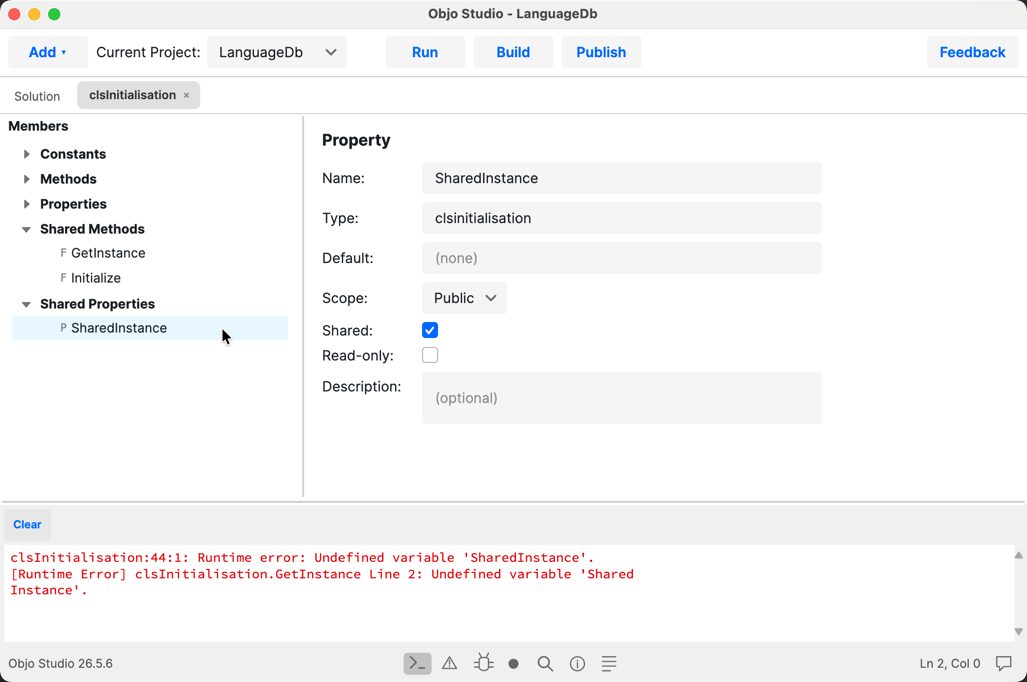Open the chat bubble icon

click(x=1003, y=664)
